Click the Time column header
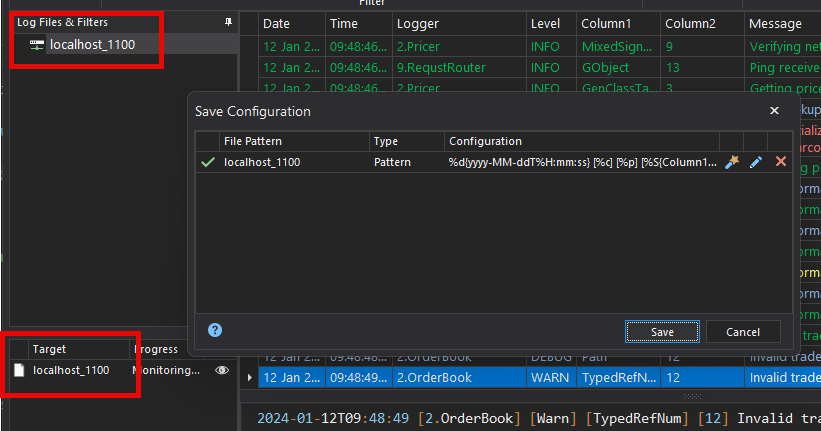This screenshot has height=431, width=821. tap(359, 24)
